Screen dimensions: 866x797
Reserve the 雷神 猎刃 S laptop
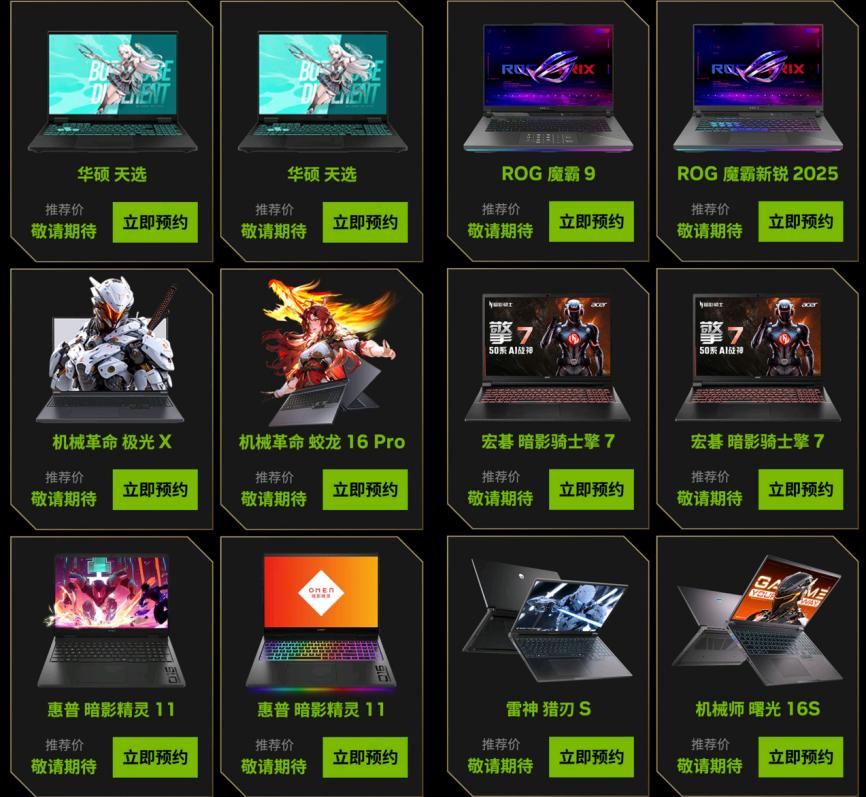click(591, 757)
